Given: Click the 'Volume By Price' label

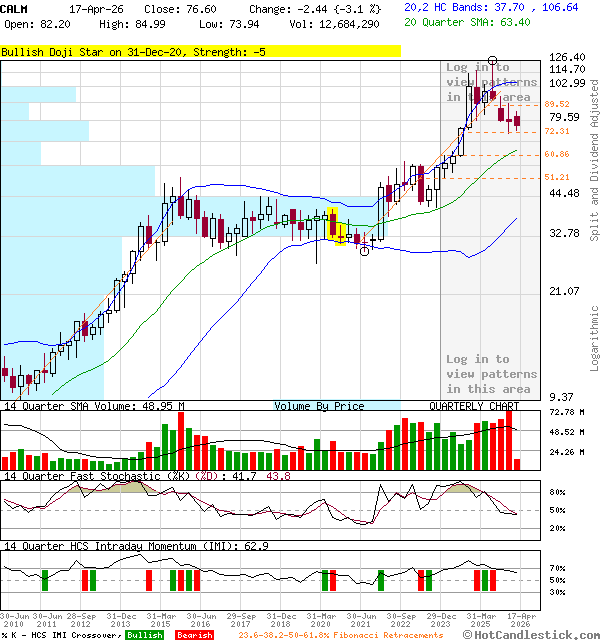Looking at the screenshot, I should [319, 406].
